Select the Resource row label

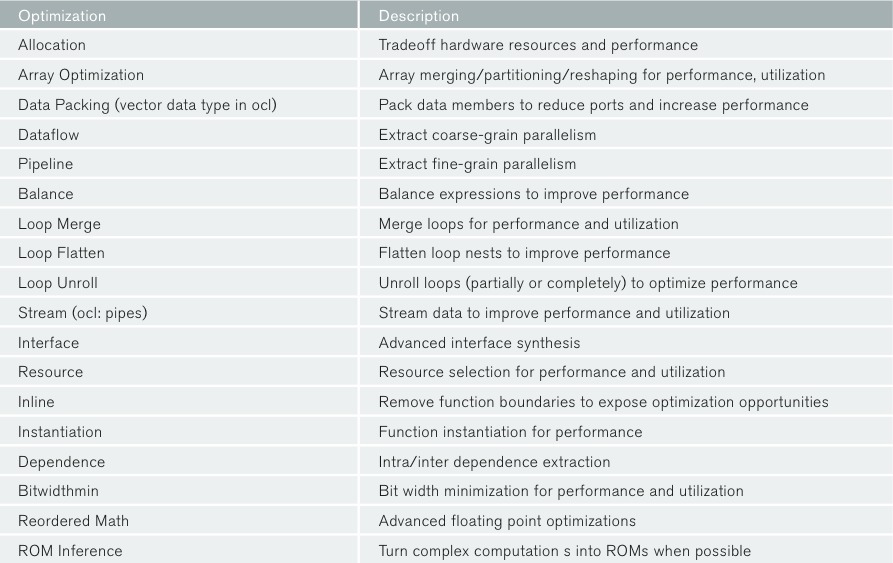pos(51,372)
